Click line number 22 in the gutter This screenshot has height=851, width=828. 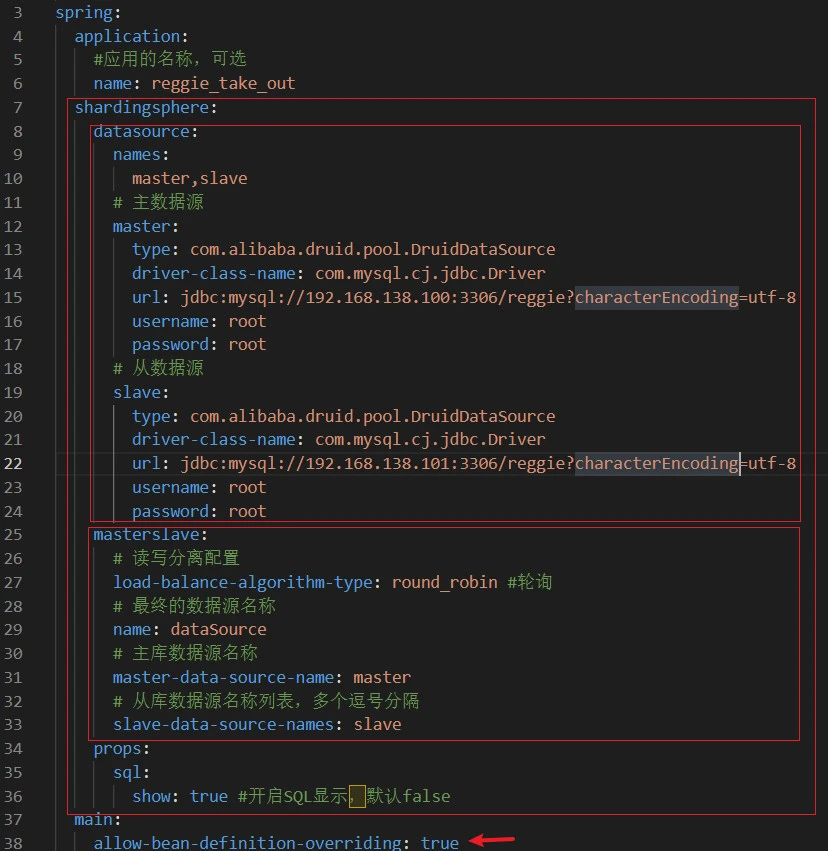tap(12, 463)
